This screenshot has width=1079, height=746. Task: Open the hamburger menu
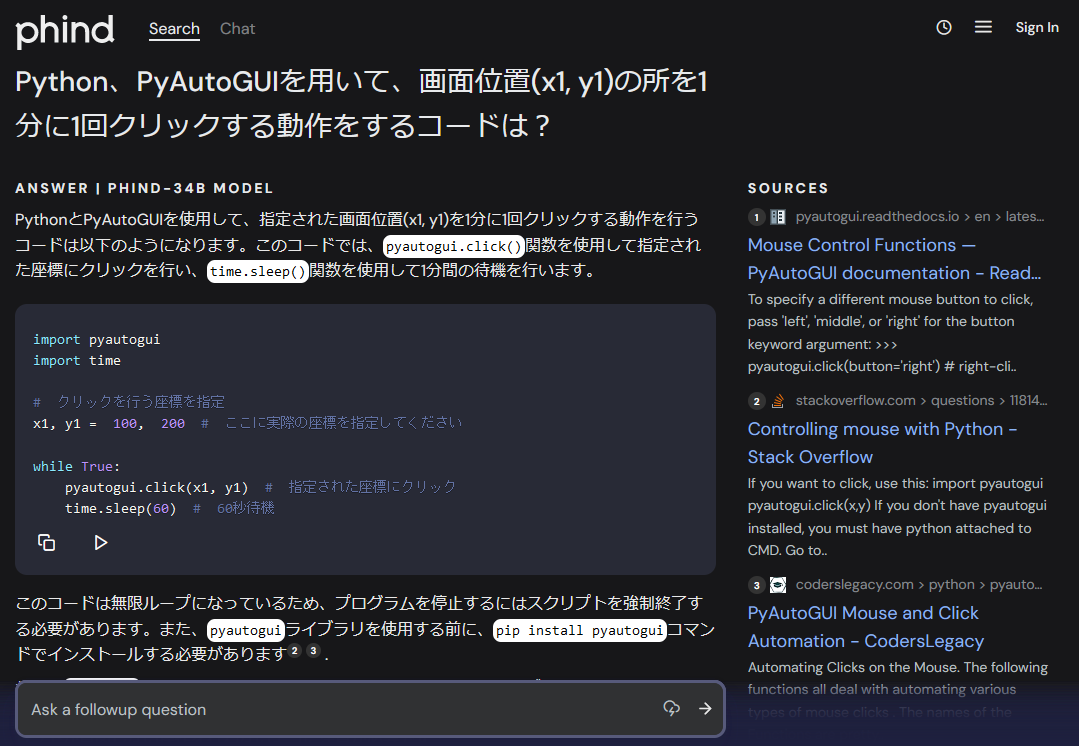click(x=983, y=27)
